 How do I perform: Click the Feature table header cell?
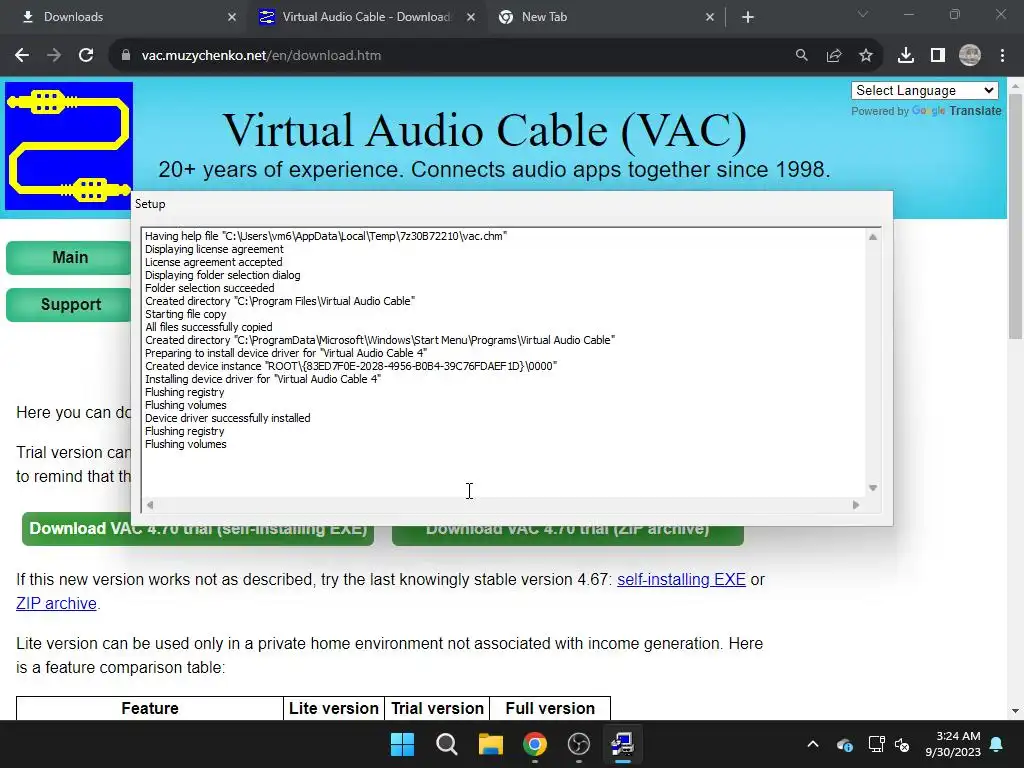150,708
